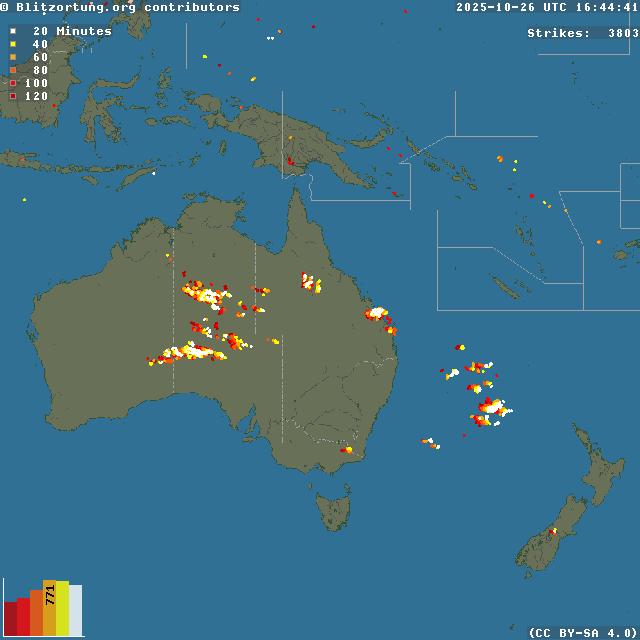The height and width of the screenshot is (640, 640).
Task: Select the dark red leftmost histogram bar
Action: [x=10, y=618]
